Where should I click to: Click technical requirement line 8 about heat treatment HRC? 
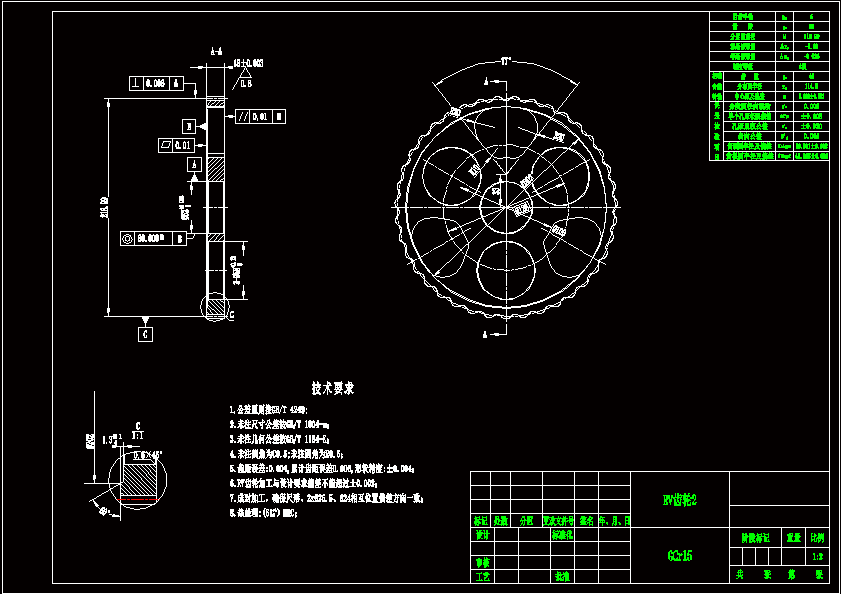[263, 513]
